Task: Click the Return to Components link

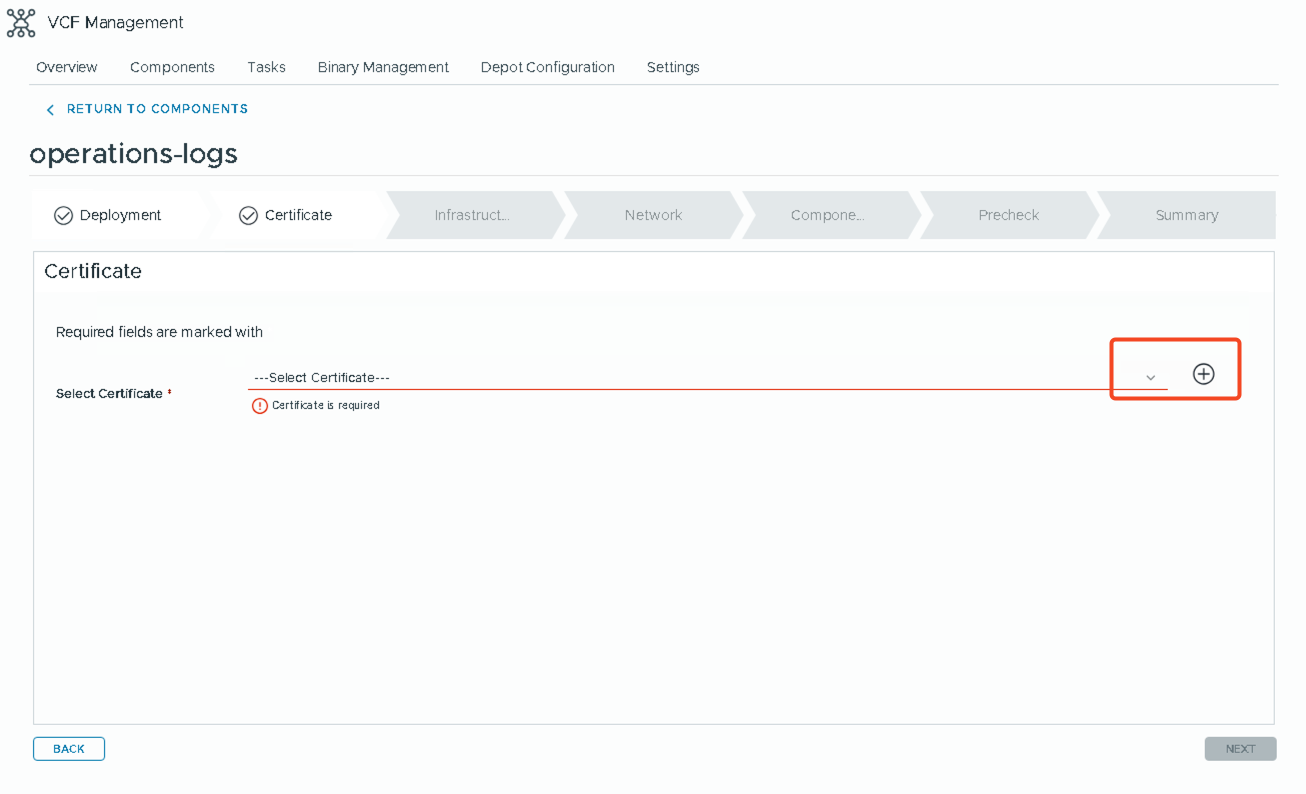Action: 157,109
